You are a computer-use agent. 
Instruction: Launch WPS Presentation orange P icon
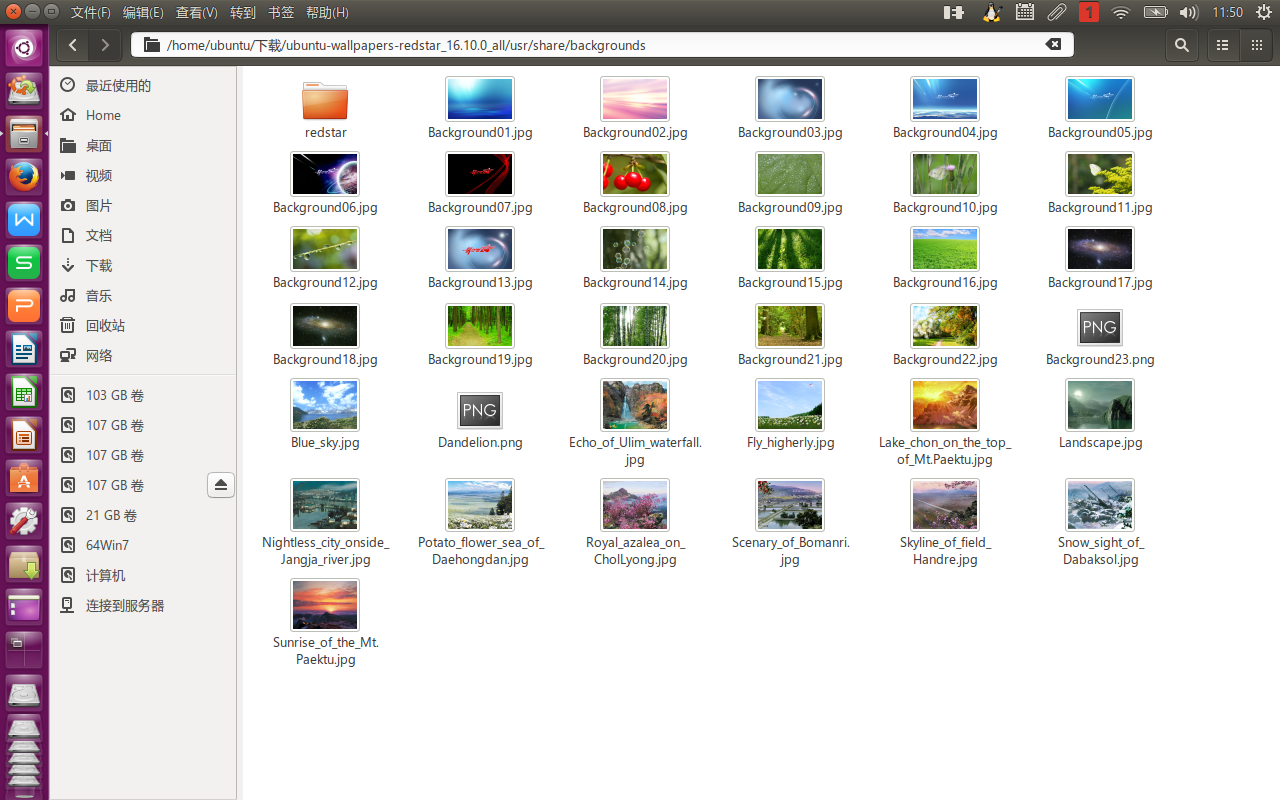24,306
